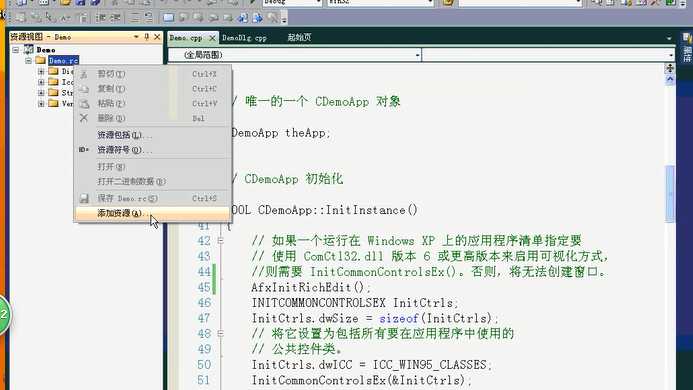
Task: Click the editor vertical scrollbar thumb
Action: [x=670, y=194]
